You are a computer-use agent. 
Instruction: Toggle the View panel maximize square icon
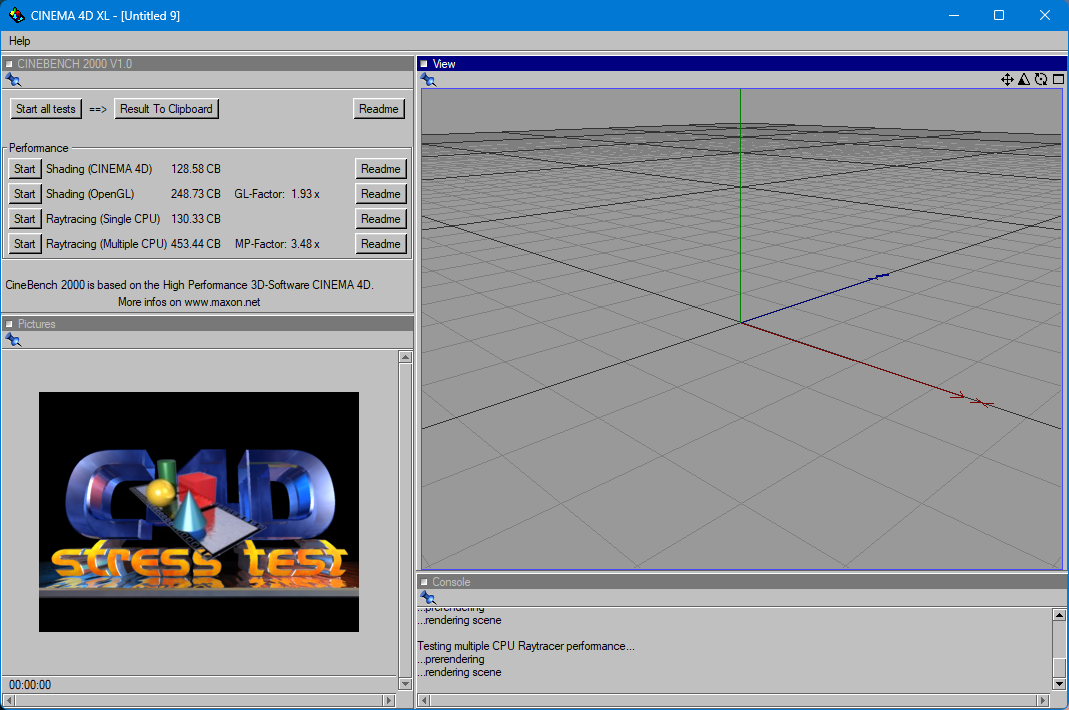(1058, 80)
